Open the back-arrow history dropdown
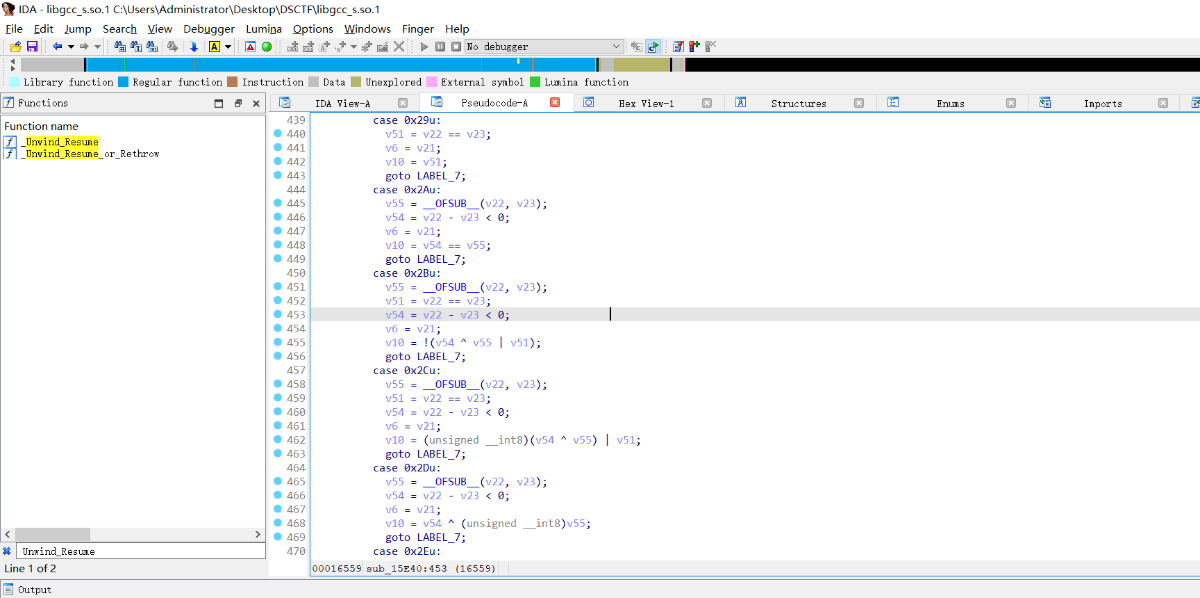This screenshot has height=598, width=1200. [71, 47]
